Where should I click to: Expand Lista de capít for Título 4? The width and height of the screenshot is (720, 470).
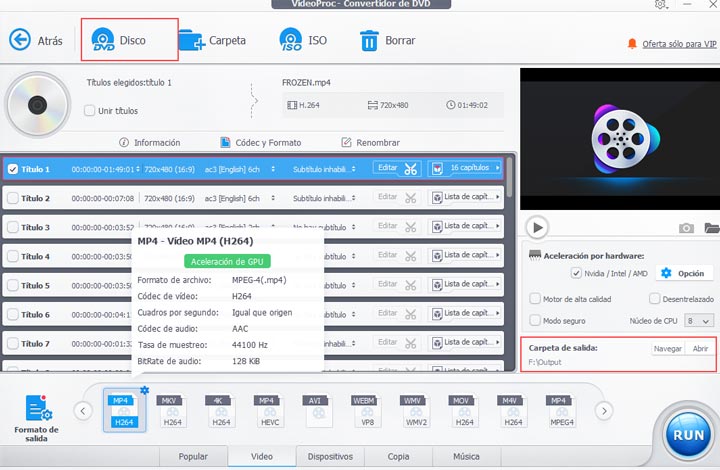[465, 256]
